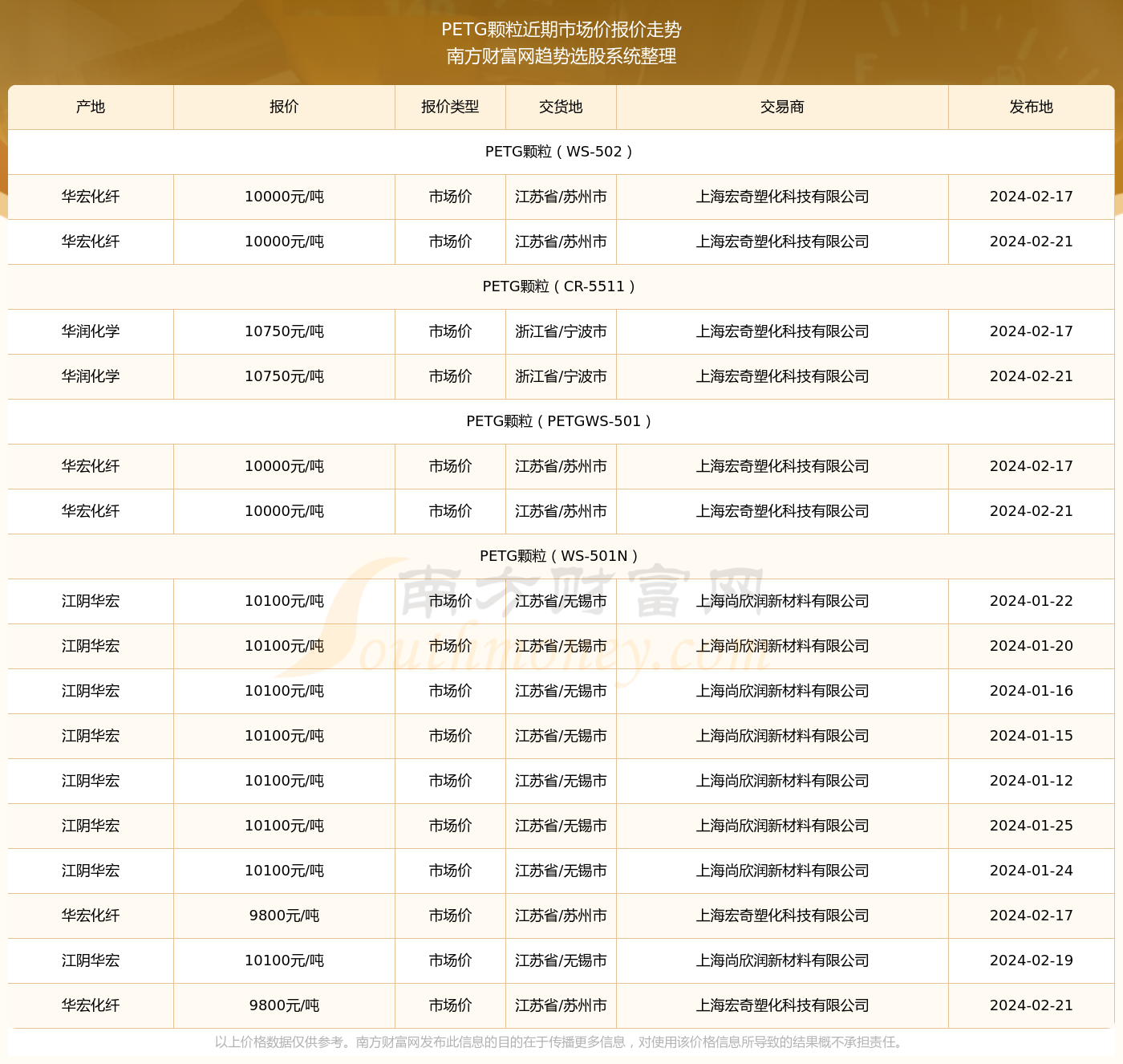Click the 发布地 column header
The width and height of the screenshot is (1123, 1064).
1032,107
